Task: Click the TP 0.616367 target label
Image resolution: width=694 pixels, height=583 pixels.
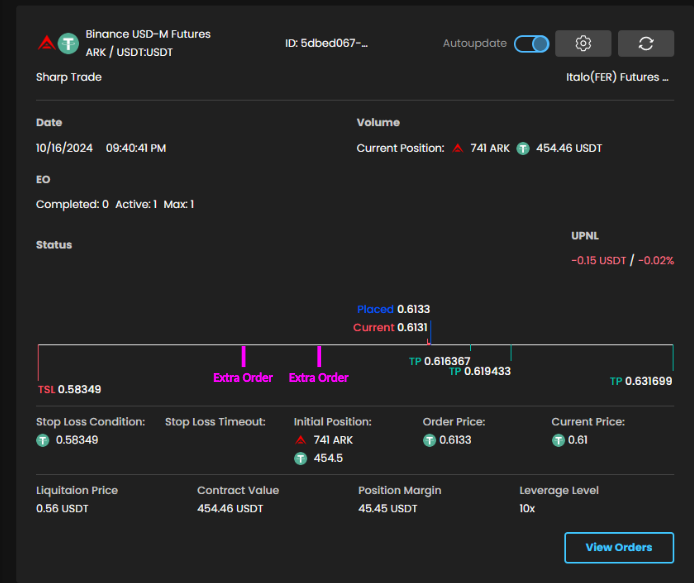Action: 439,361
